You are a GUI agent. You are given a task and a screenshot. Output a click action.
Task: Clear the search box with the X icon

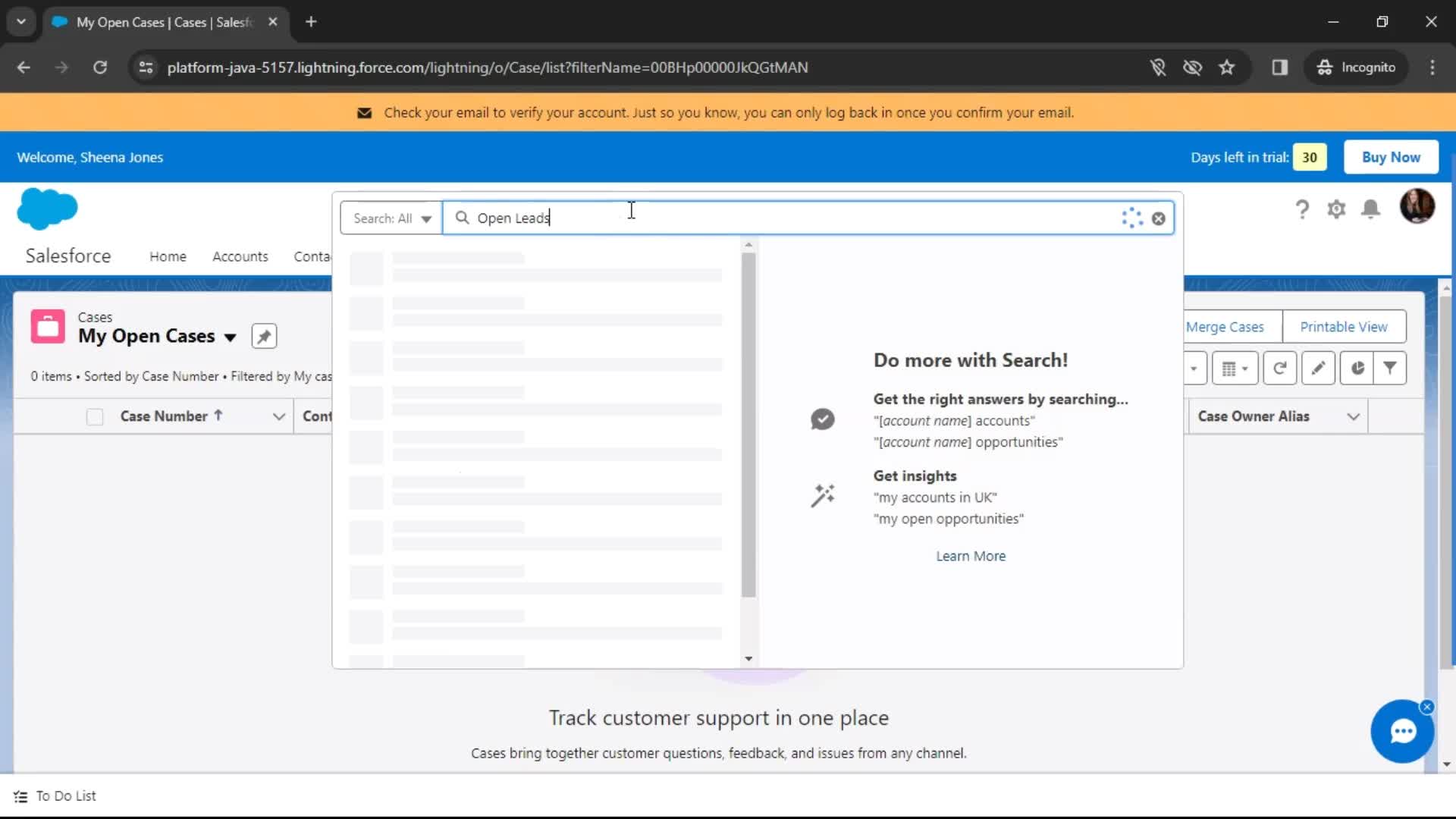click(1158, 218)
